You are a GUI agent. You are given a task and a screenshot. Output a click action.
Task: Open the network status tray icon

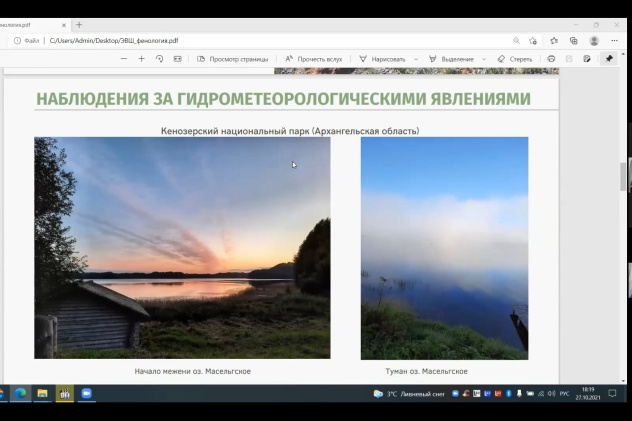click(541, 394)
